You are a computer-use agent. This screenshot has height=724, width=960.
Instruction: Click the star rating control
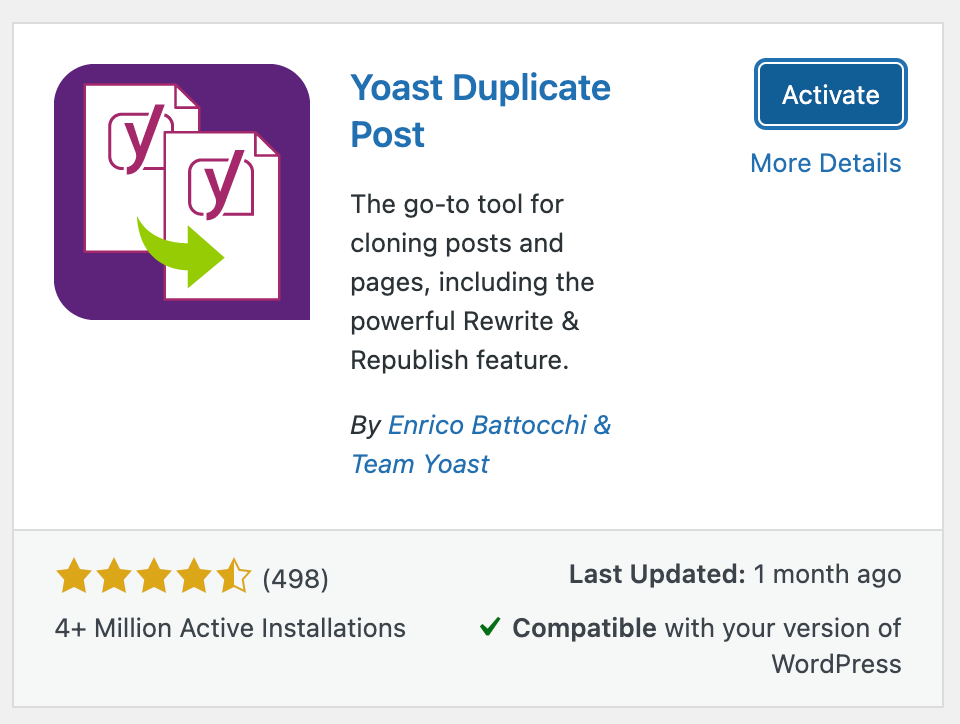154,574
